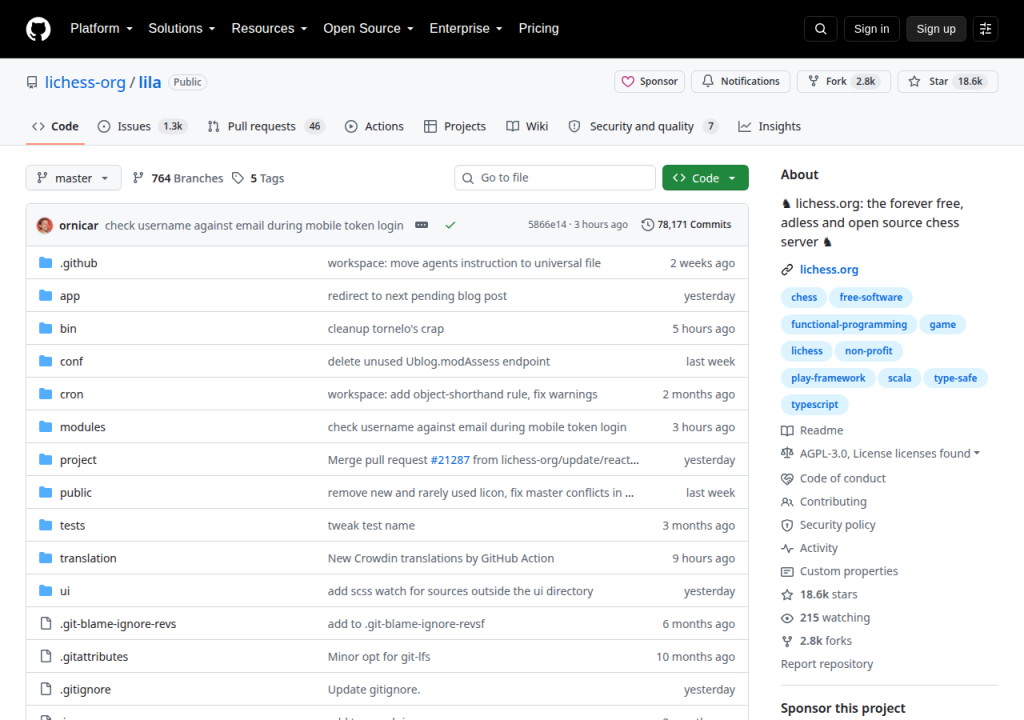Screen dimensions: 1024x720
Task: Click ornicar's avatar in latest commit
Action: pos(44,225)
